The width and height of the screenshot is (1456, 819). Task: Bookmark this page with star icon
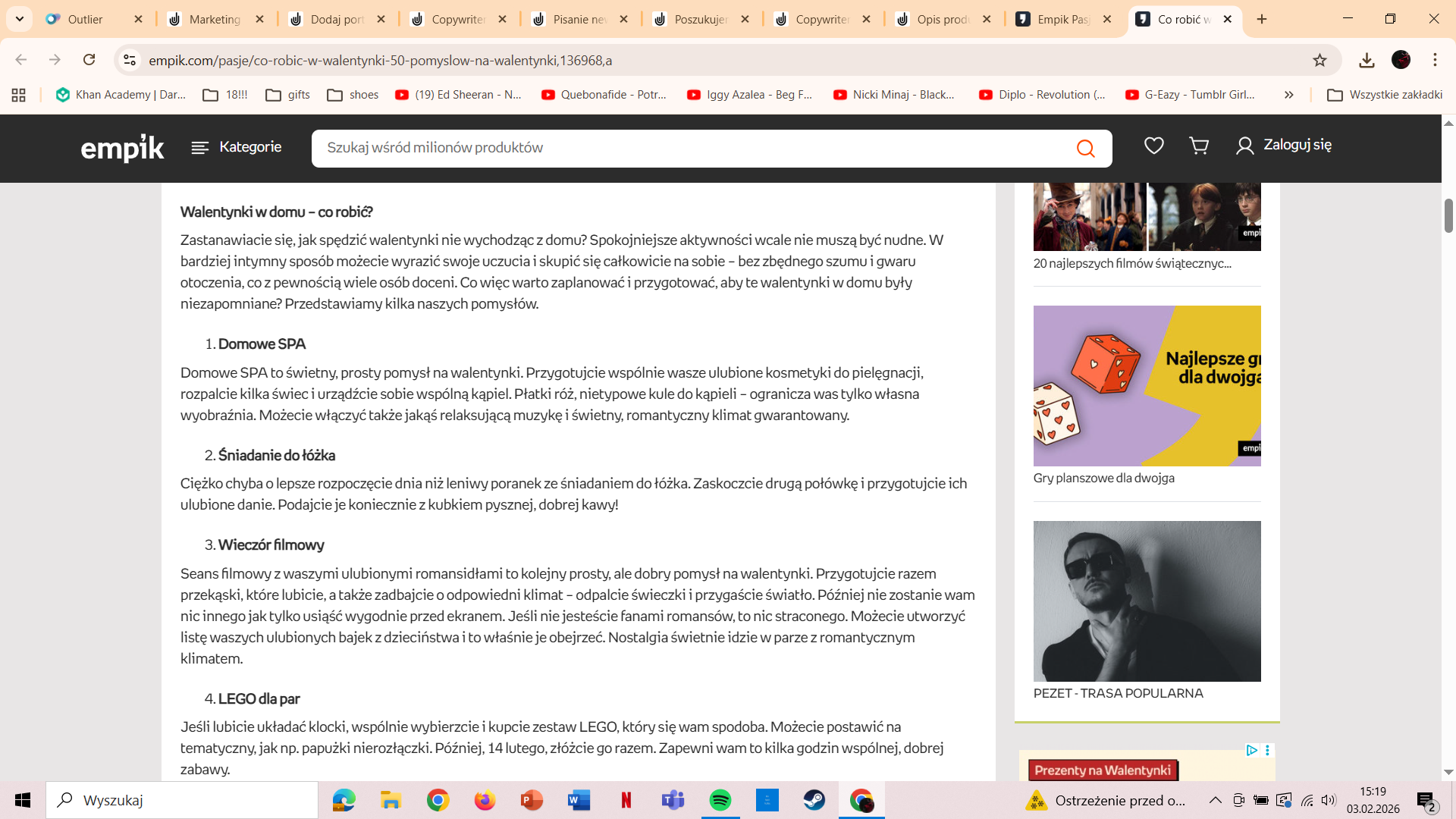(1319, 60)
